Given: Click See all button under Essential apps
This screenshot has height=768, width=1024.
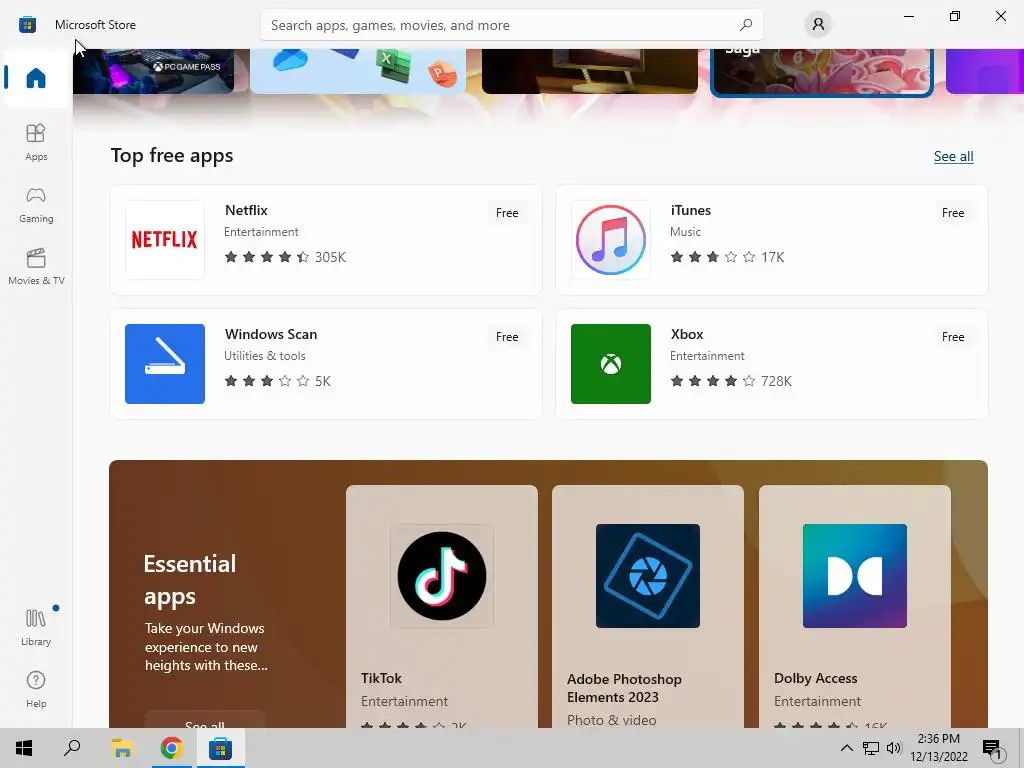Looking at the screenshot, I should [204, 720].
